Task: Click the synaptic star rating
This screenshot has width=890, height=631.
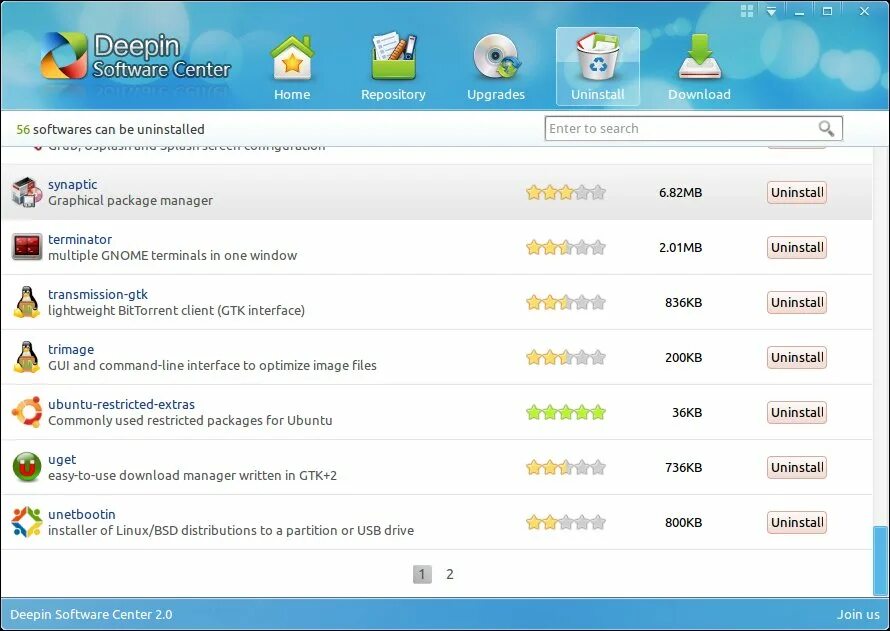Action: point(566,192)
